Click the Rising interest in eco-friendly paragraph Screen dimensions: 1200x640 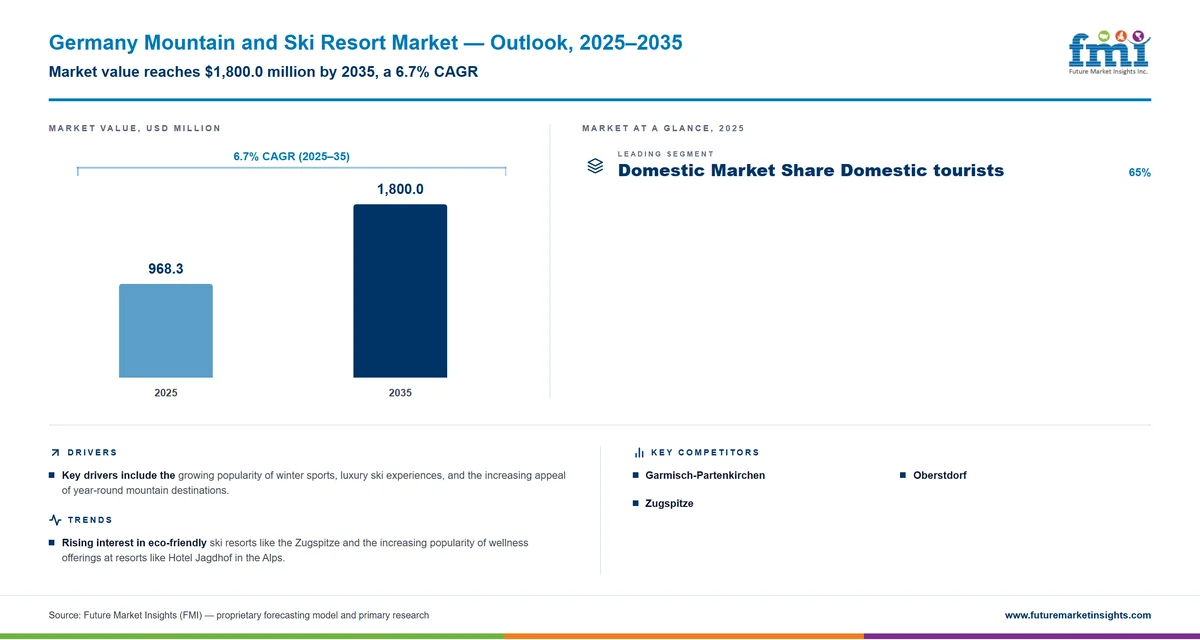click(295, 550)
